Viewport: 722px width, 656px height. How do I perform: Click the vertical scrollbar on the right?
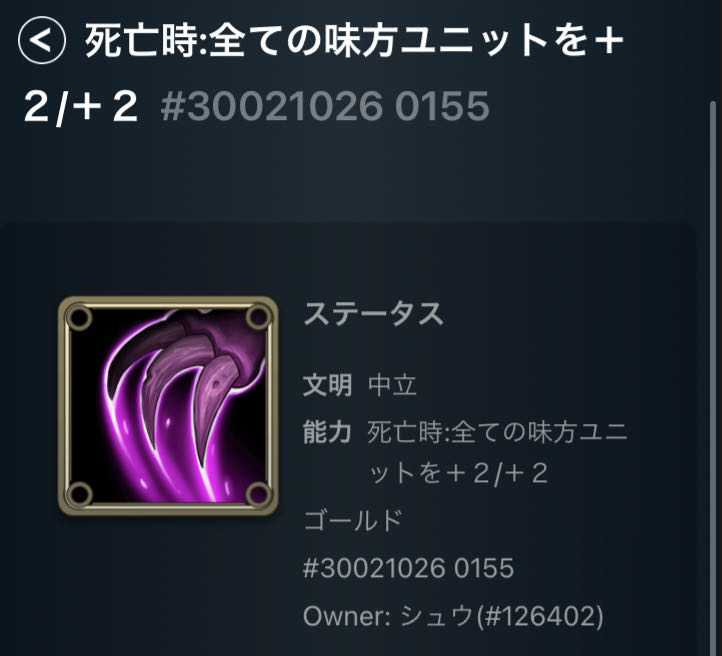coord(713,377)
